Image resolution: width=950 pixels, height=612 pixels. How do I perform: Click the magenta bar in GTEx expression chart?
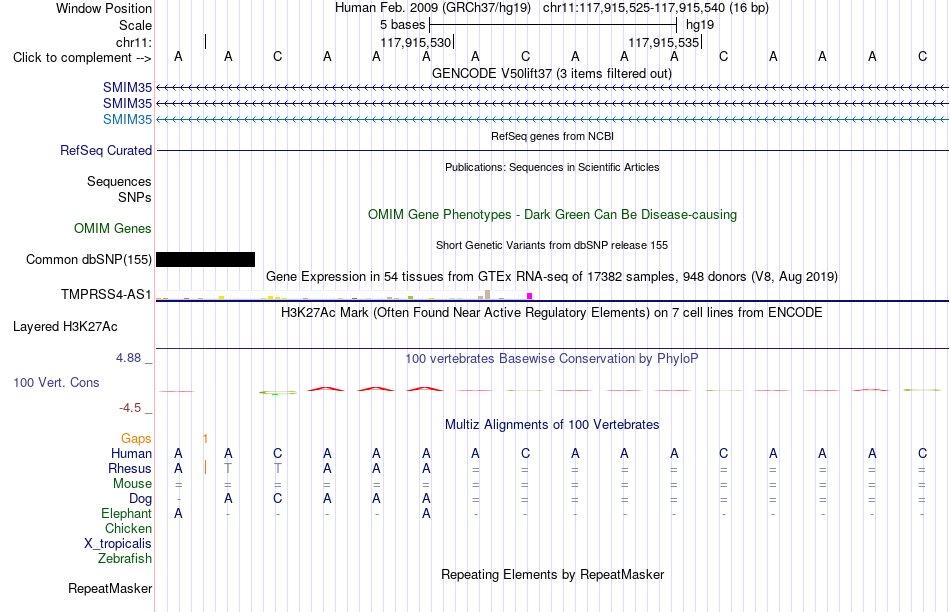click(x=530, y=296)
